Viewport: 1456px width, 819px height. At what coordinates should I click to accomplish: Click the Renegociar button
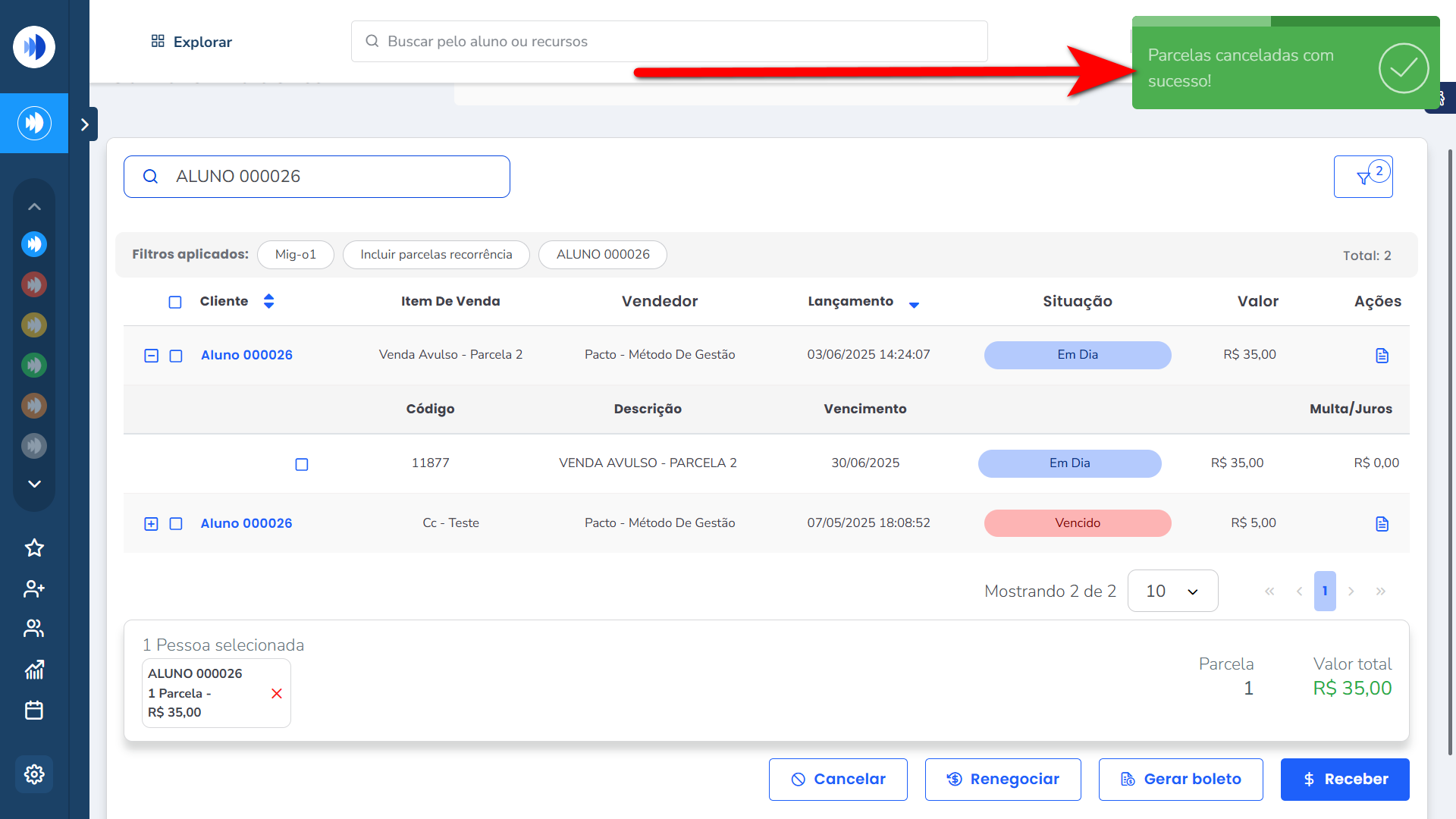click(x=1003, y=779)
